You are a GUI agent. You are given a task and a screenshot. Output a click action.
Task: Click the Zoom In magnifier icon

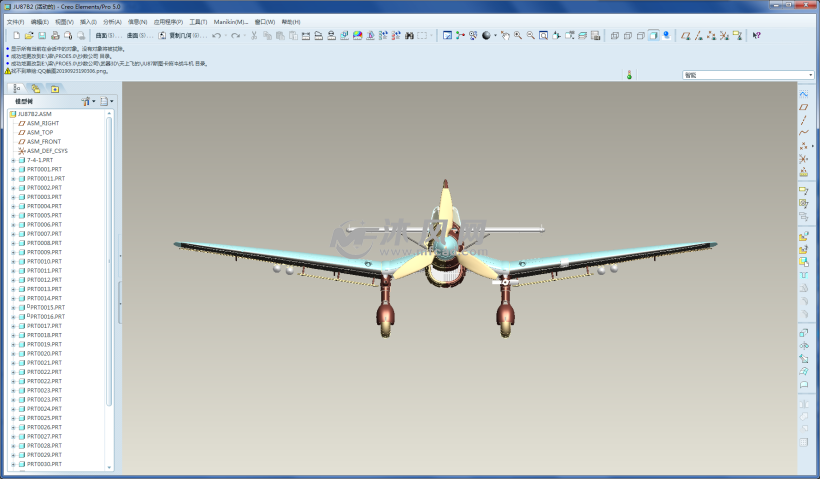coord(517,35)
